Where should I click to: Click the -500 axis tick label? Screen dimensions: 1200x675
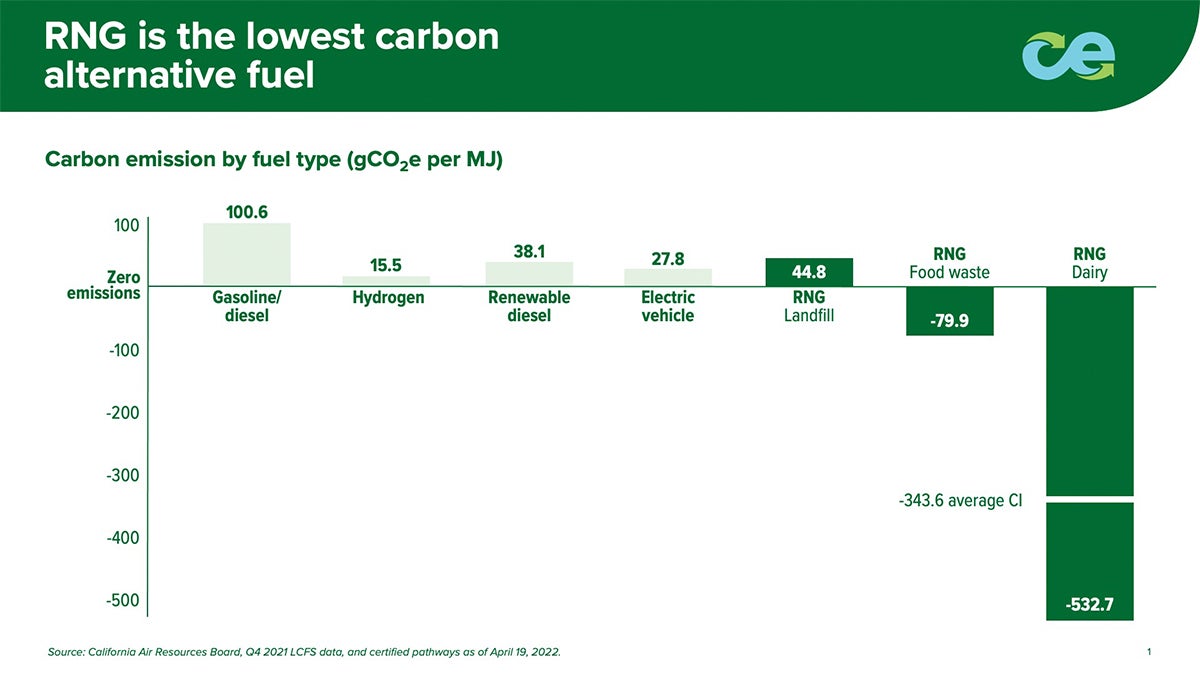click(123, 601)
